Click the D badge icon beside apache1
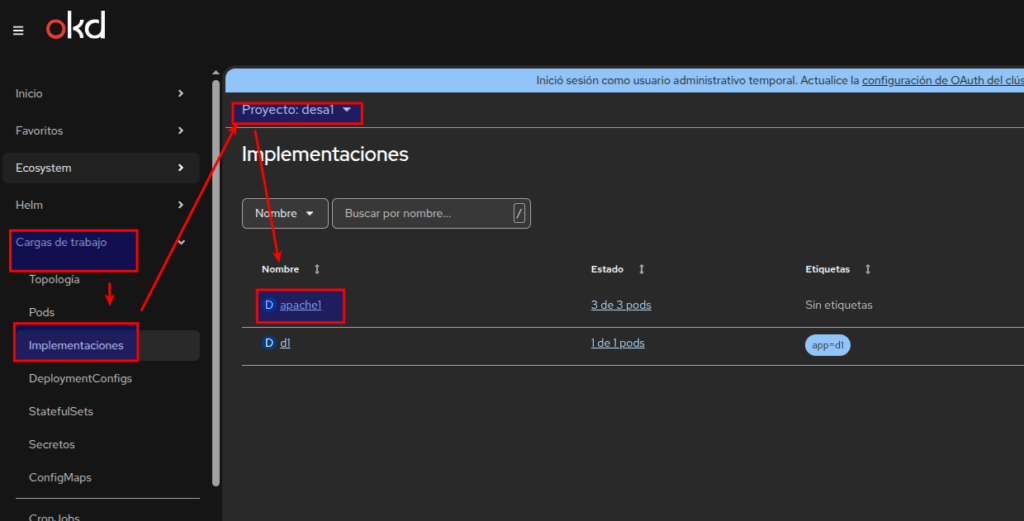The width and height of the screenshot is (1024, 521). point(268,305)
